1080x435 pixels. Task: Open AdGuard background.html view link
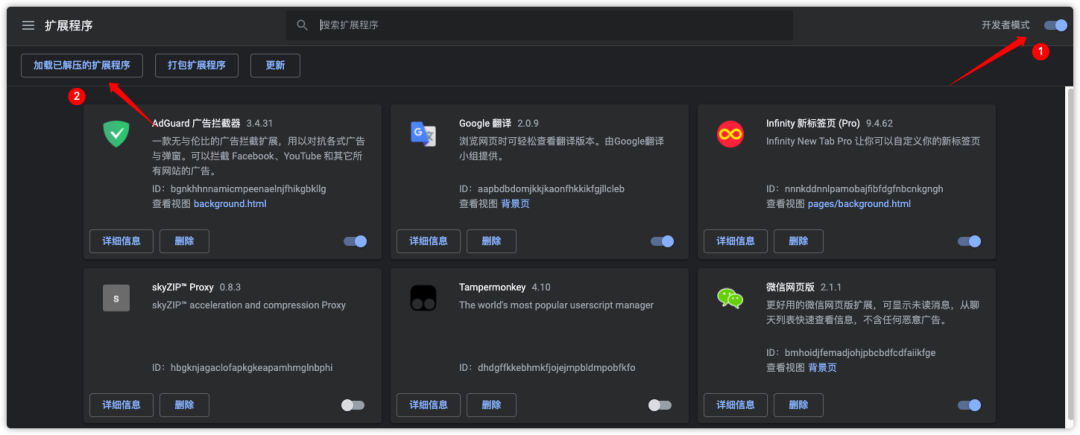(230, 204)
